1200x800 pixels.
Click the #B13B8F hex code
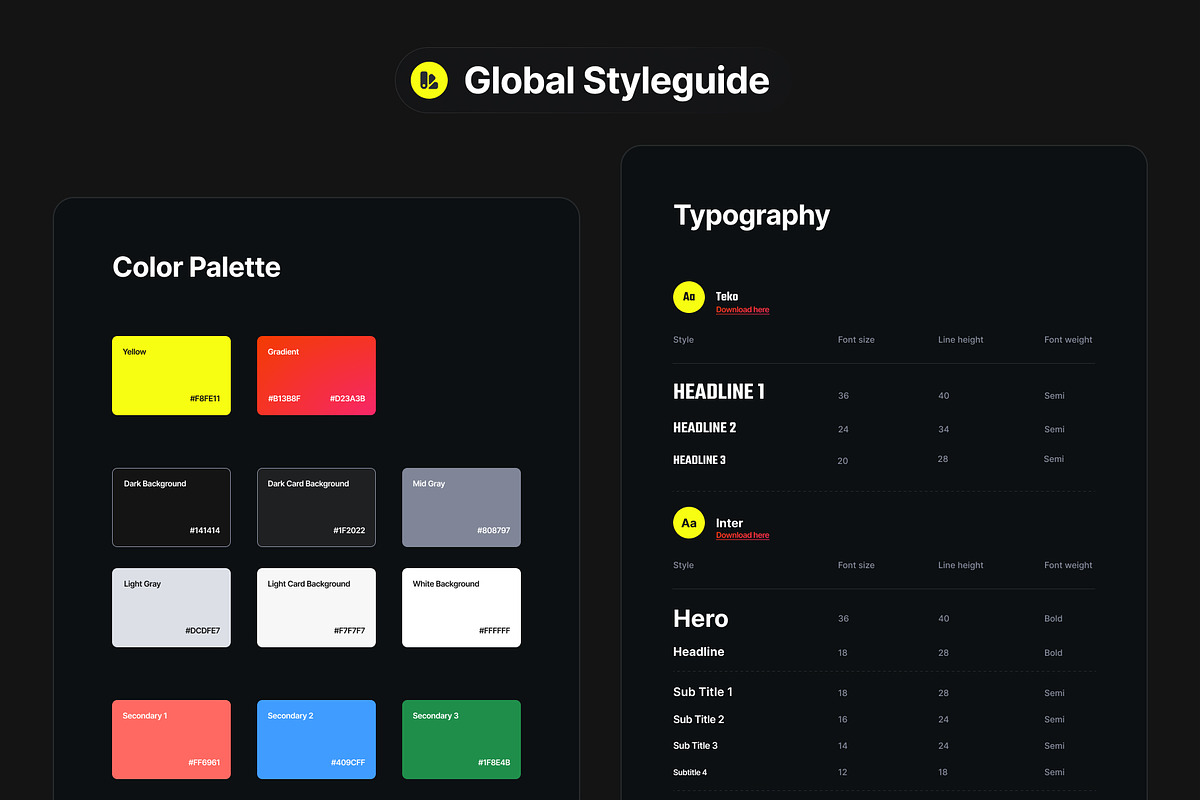pos(284,399)
